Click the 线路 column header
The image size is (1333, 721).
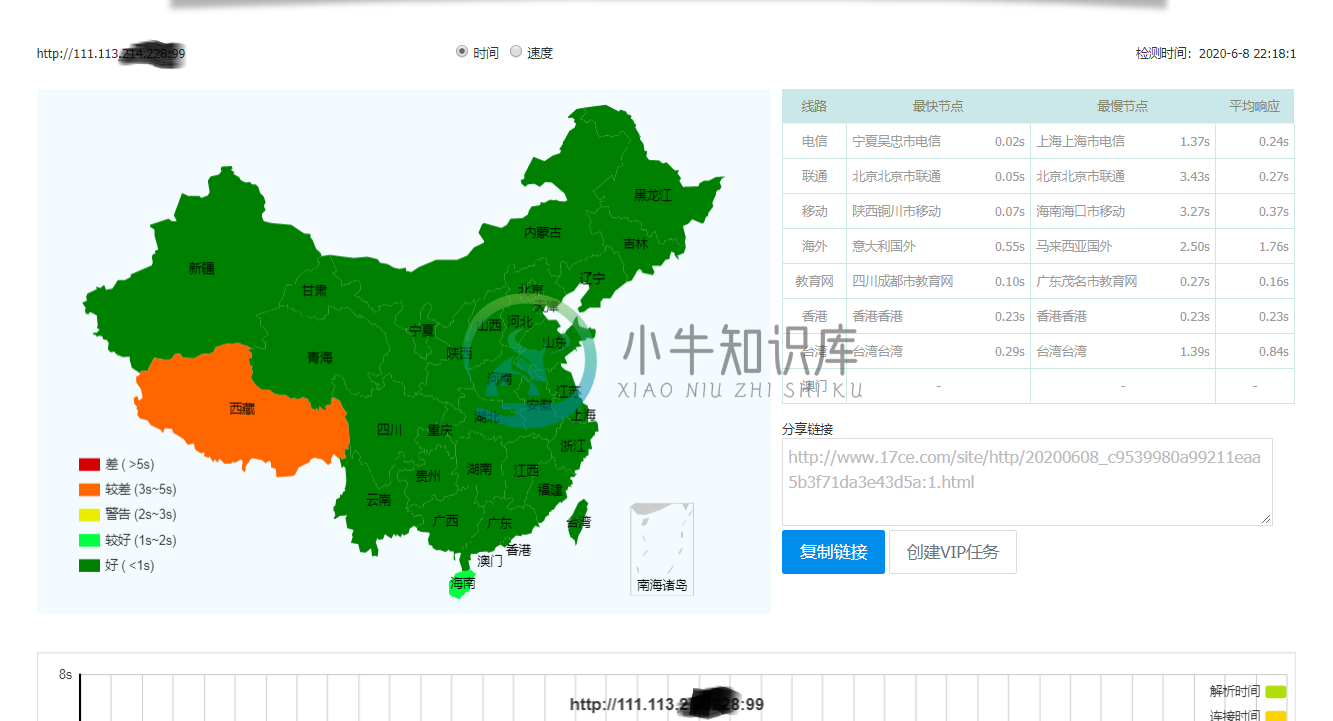tap(814, 106)
